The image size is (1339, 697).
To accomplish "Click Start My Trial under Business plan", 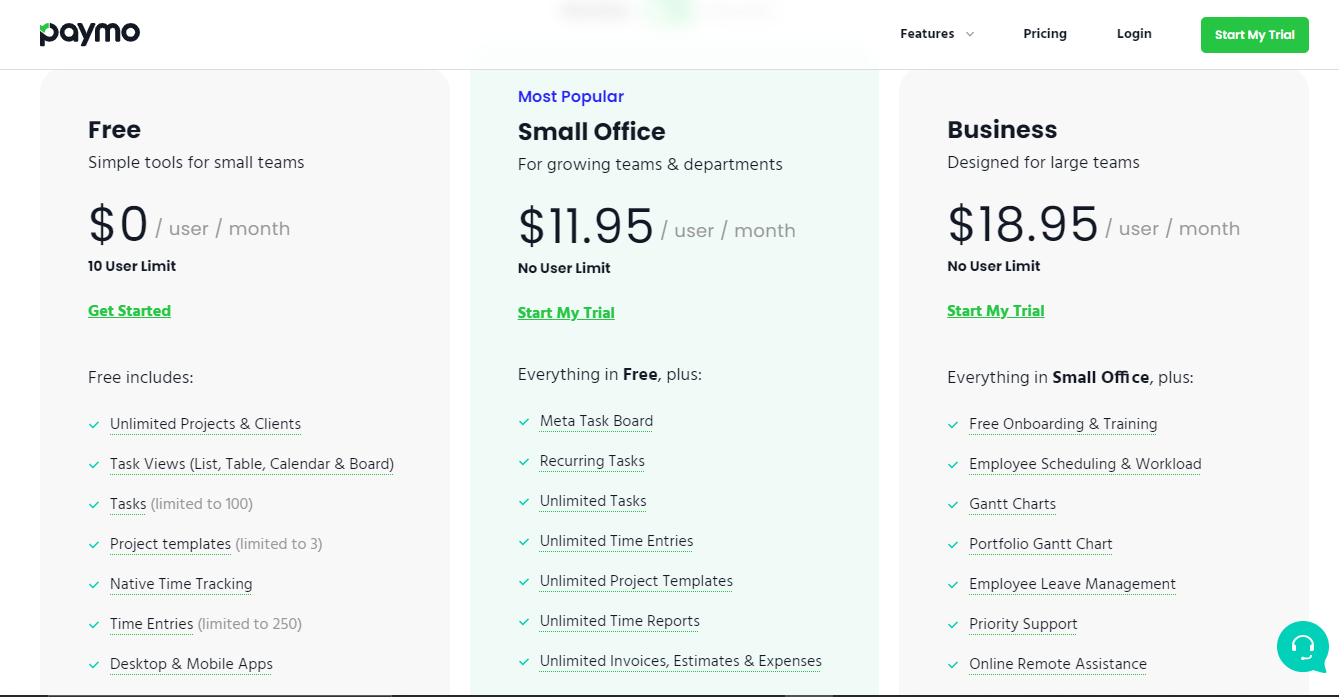I will (x=996, y=311).
